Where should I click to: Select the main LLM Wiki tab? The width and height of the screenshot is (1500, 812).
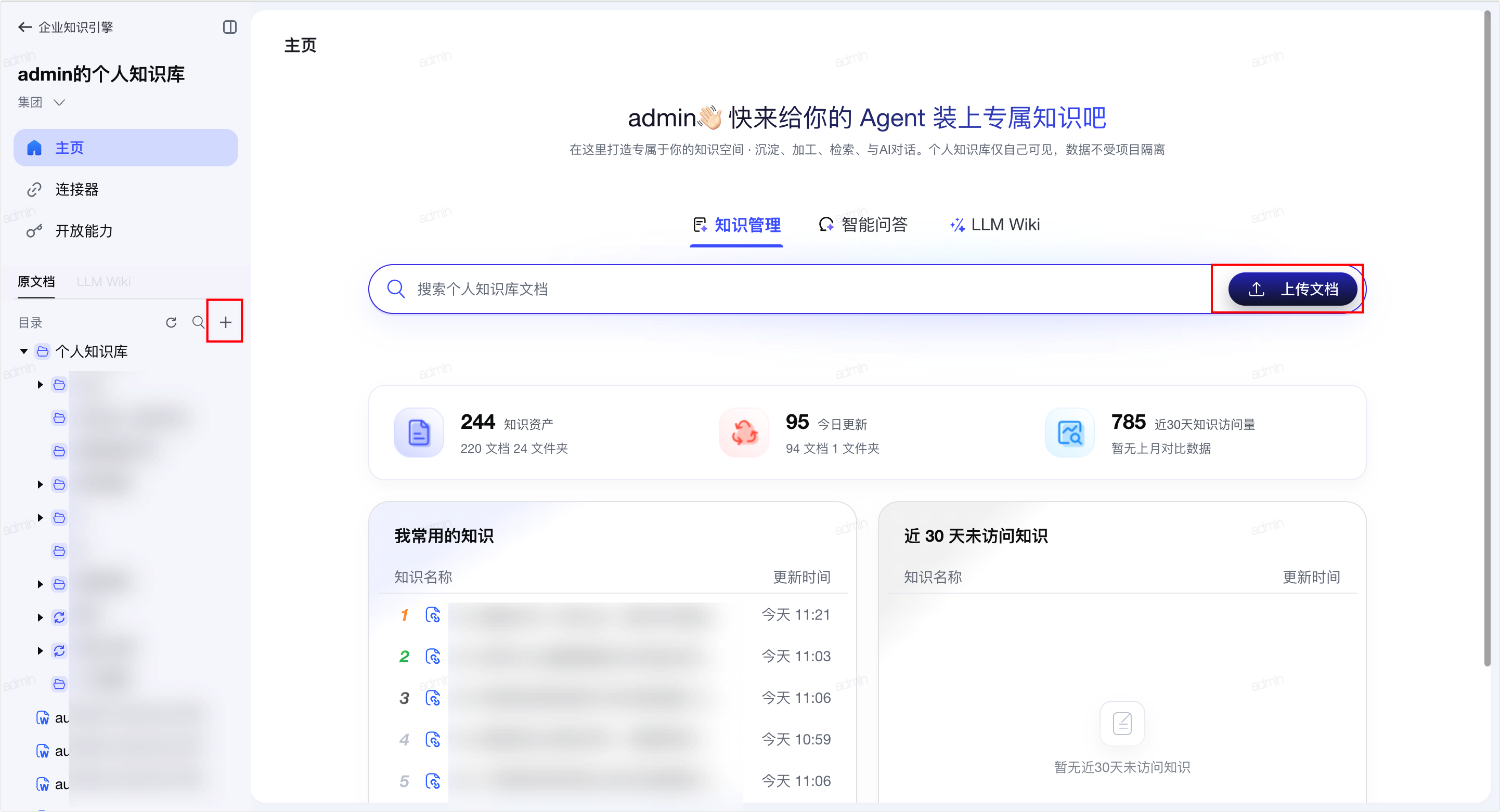point(994,225)
